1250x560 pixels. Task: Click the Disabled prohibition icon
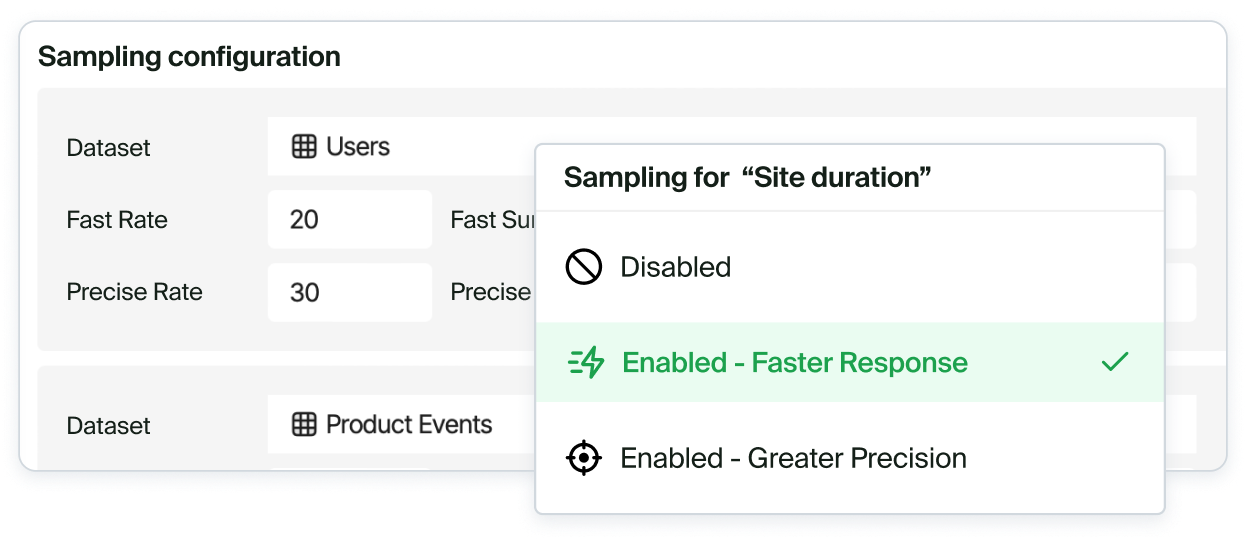click(x=584, y=267)
